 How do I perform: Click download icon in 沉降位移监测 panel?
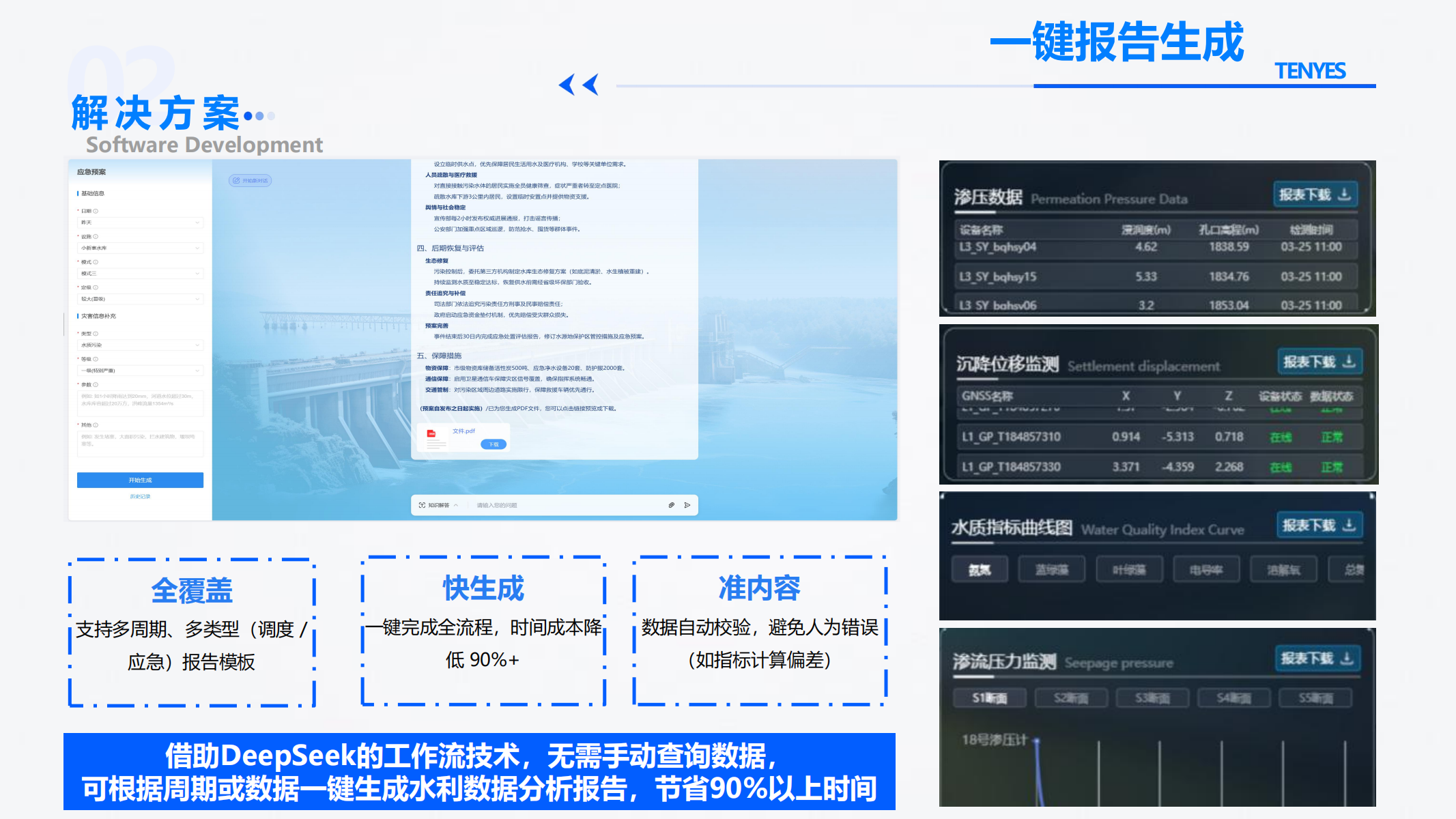click(1349, 361)
